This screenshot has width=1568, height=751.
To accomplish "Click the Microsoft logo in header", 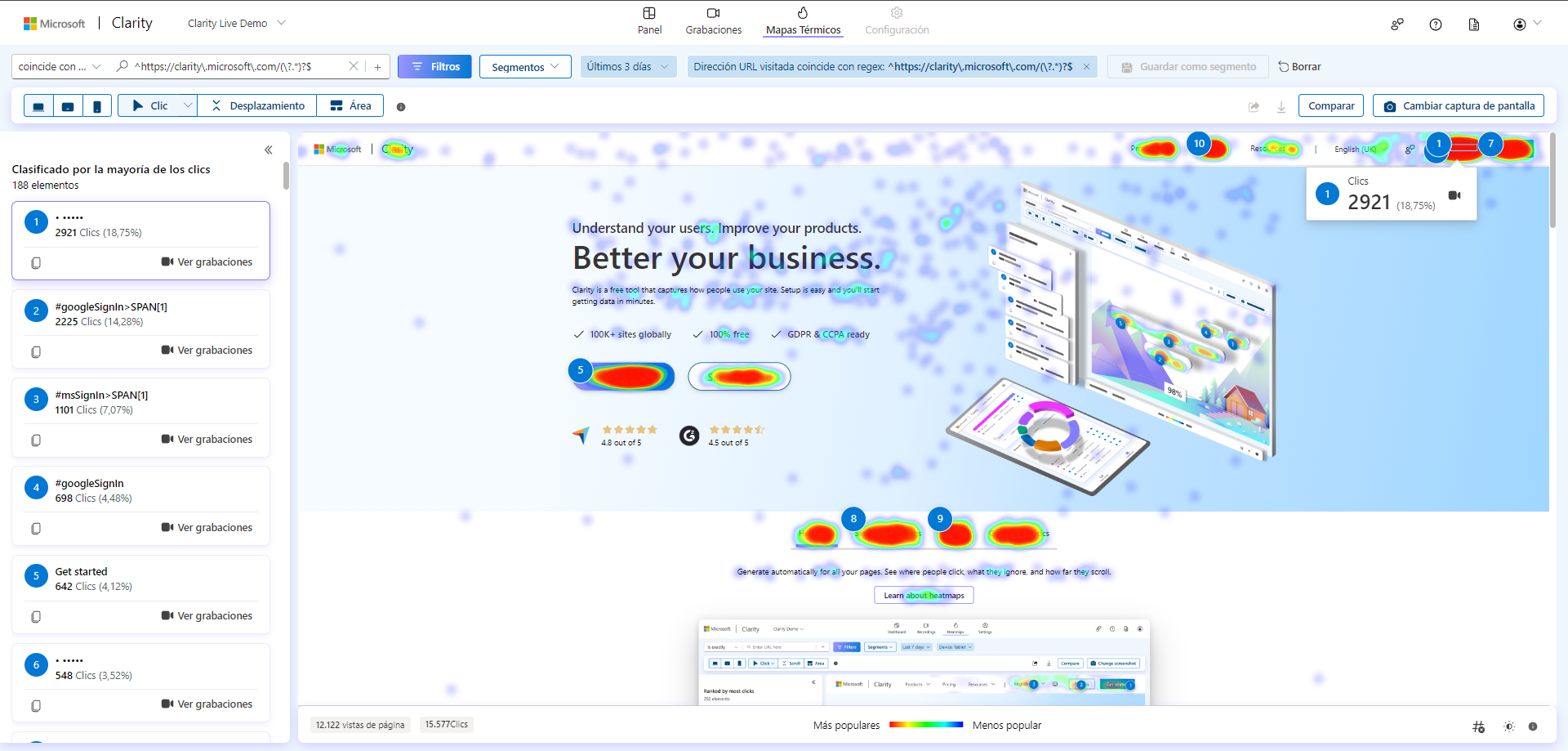I will coord(54,24).
